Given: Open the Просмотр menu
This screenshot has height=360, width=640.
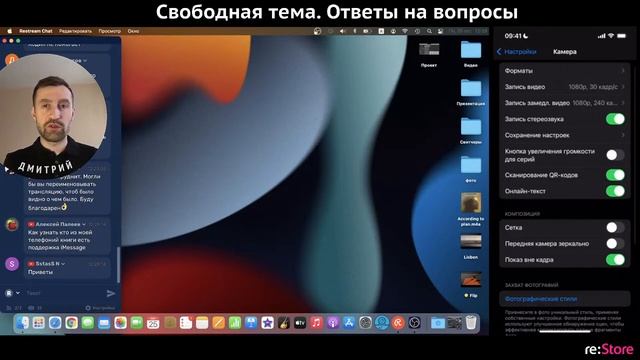Looking at the screenshot, I should pyautogui.click(x=109, y=31).
